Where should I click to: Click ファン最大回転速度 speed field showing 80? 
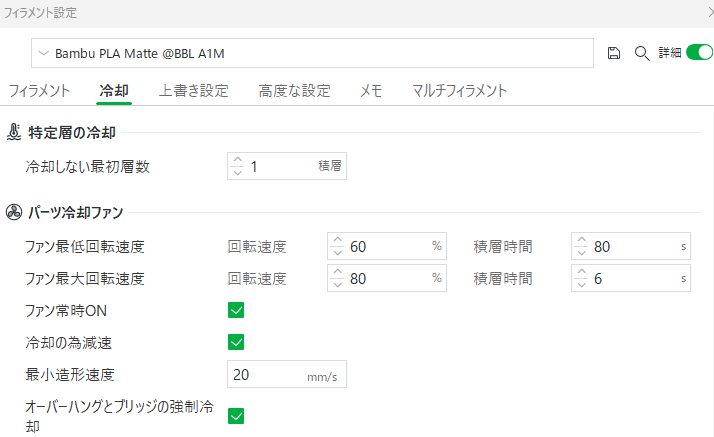[x=387, y=278]
